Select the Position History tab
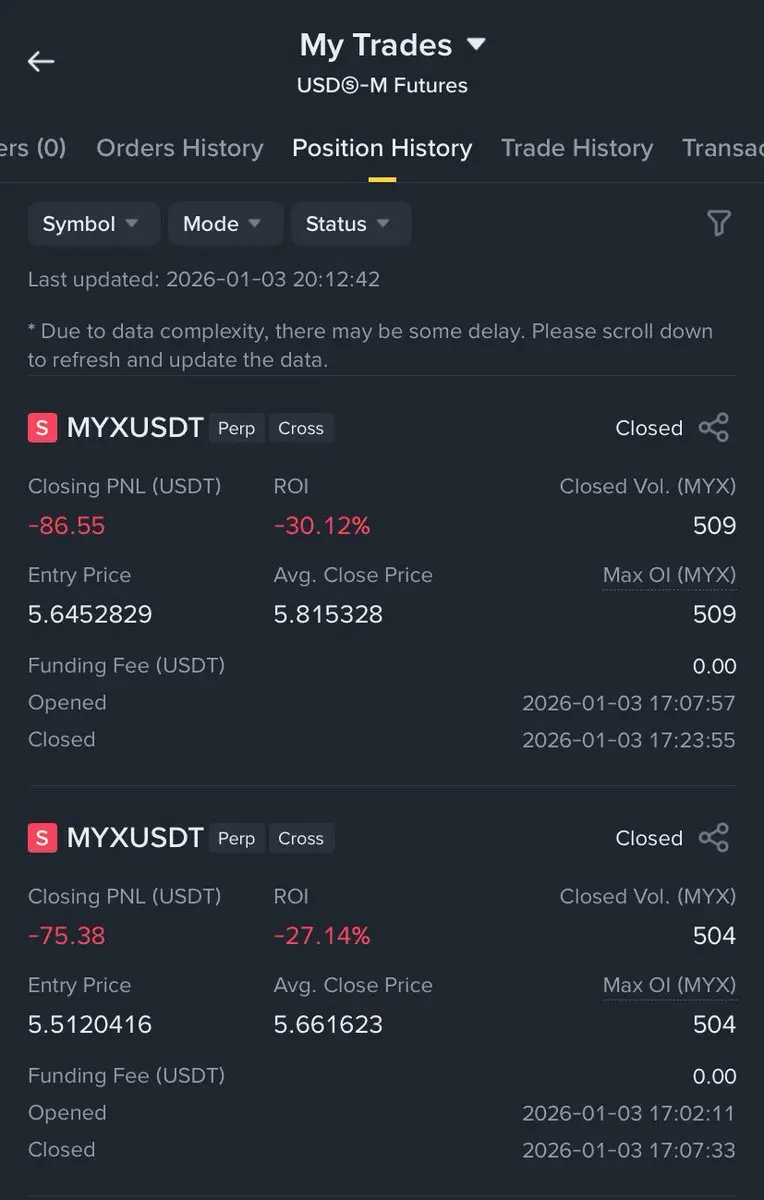 click(x=382, y=148)
